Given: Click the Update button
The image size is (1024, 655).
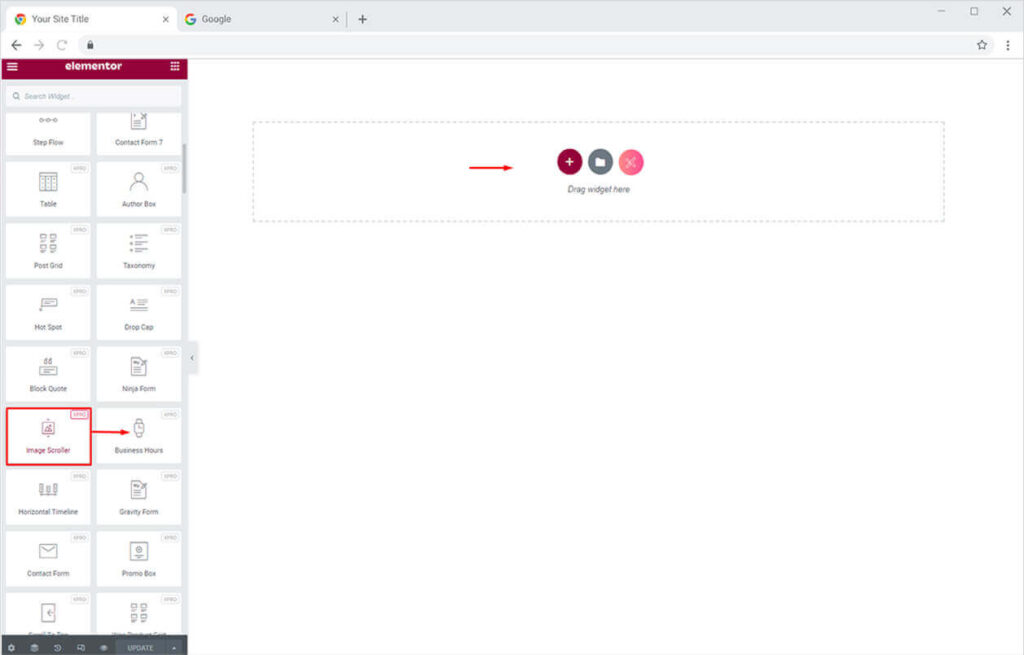Looking at the screenshot, I should [x=140, y=647].
